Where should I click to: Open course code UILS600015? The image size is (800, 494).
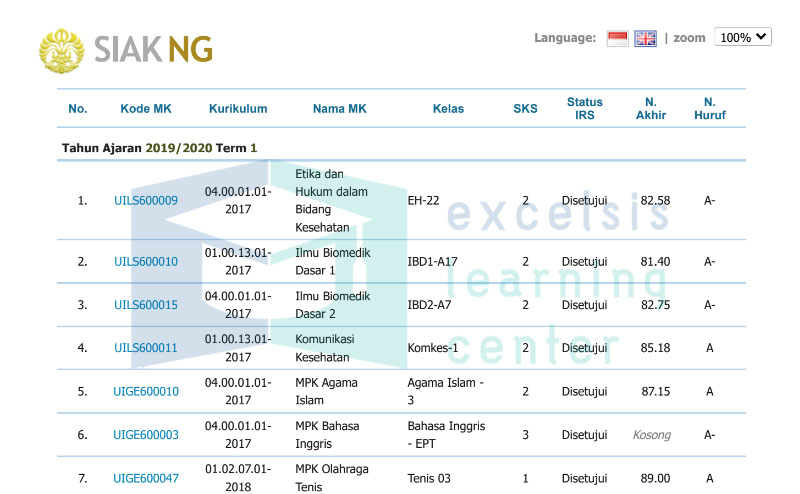(x=146, y=305)
